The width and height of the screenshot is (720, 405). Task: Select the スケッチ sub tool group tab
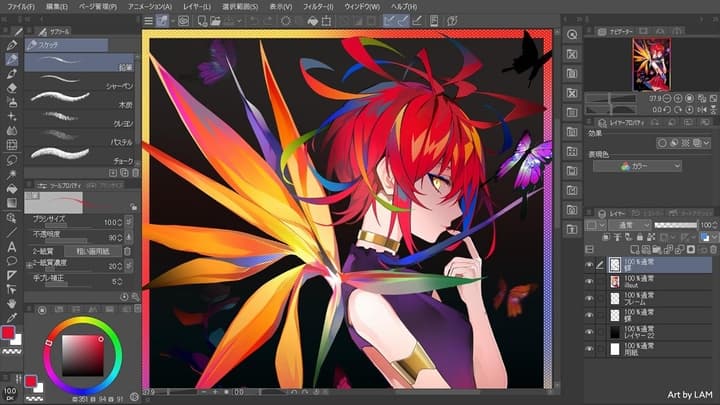tap(67, 45)
